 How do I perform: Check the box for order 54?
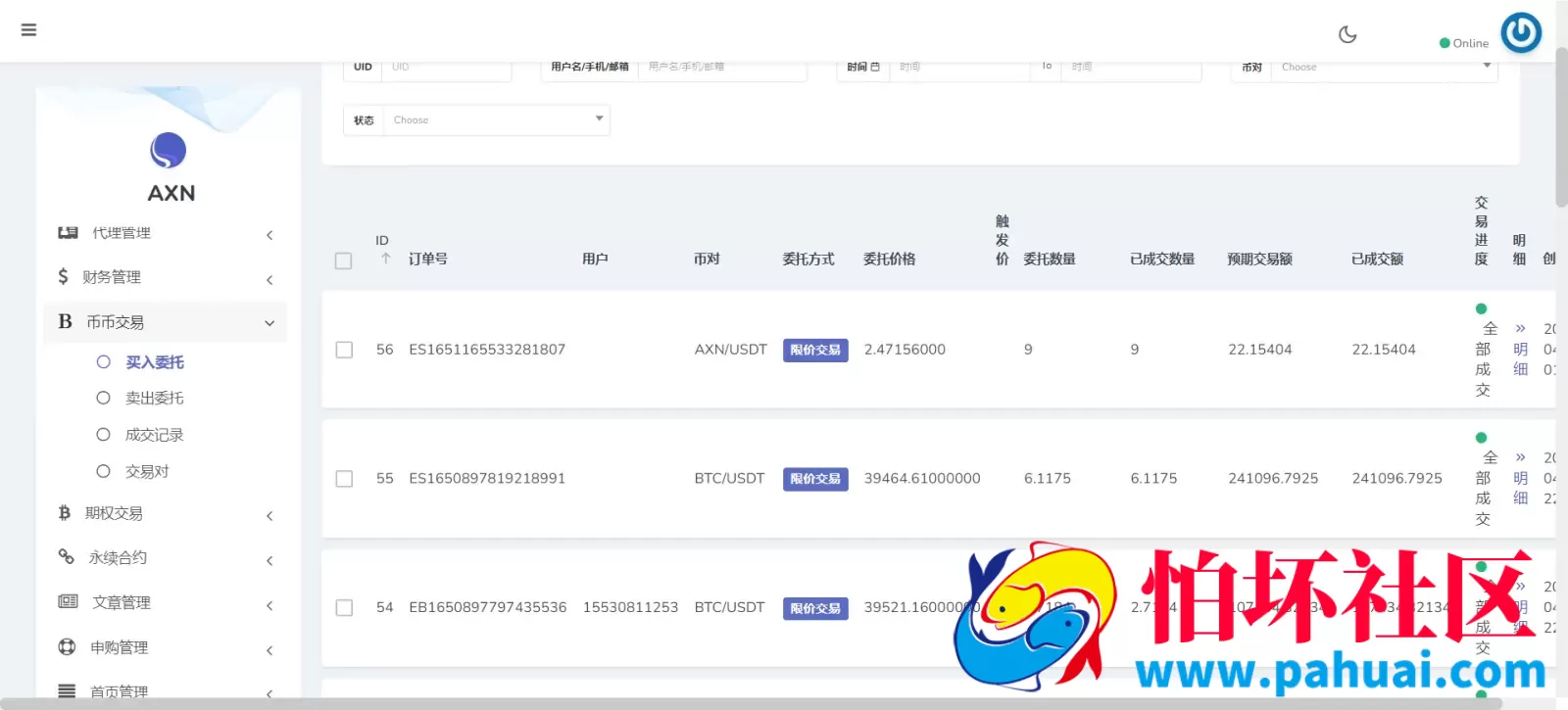pyautogui.click(x=344, y=608)
